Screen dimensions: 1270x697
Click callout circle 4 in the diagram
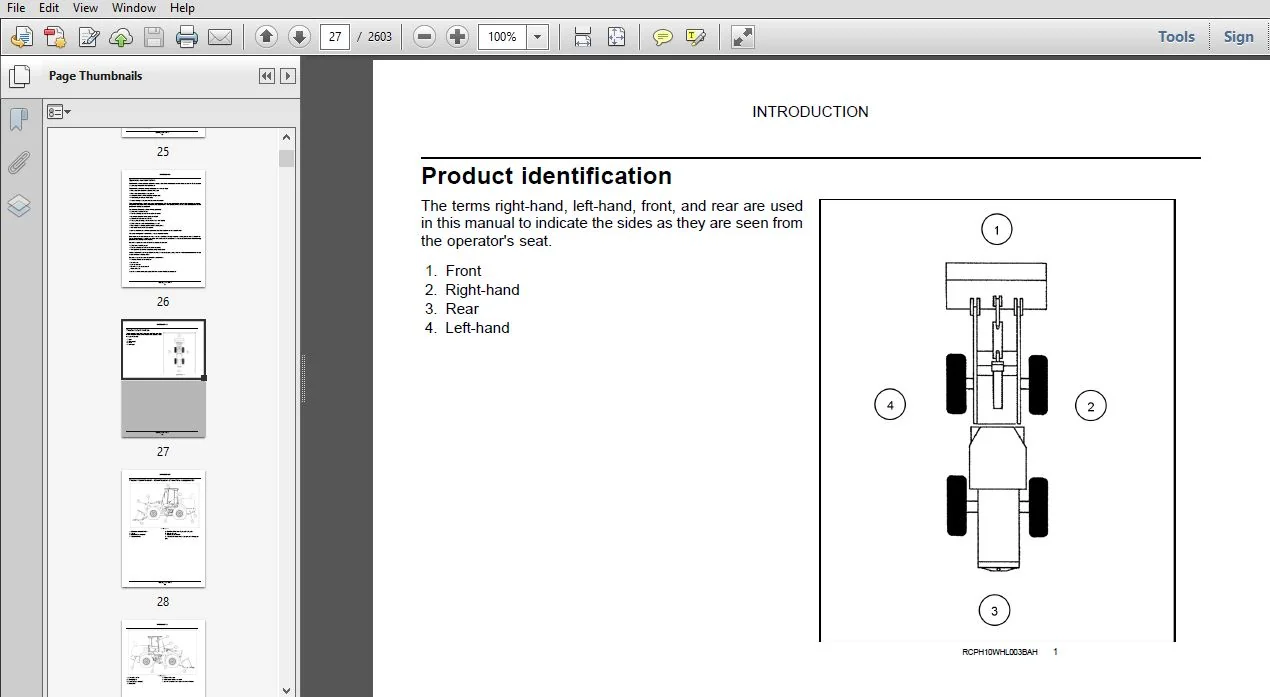[890, 405]
